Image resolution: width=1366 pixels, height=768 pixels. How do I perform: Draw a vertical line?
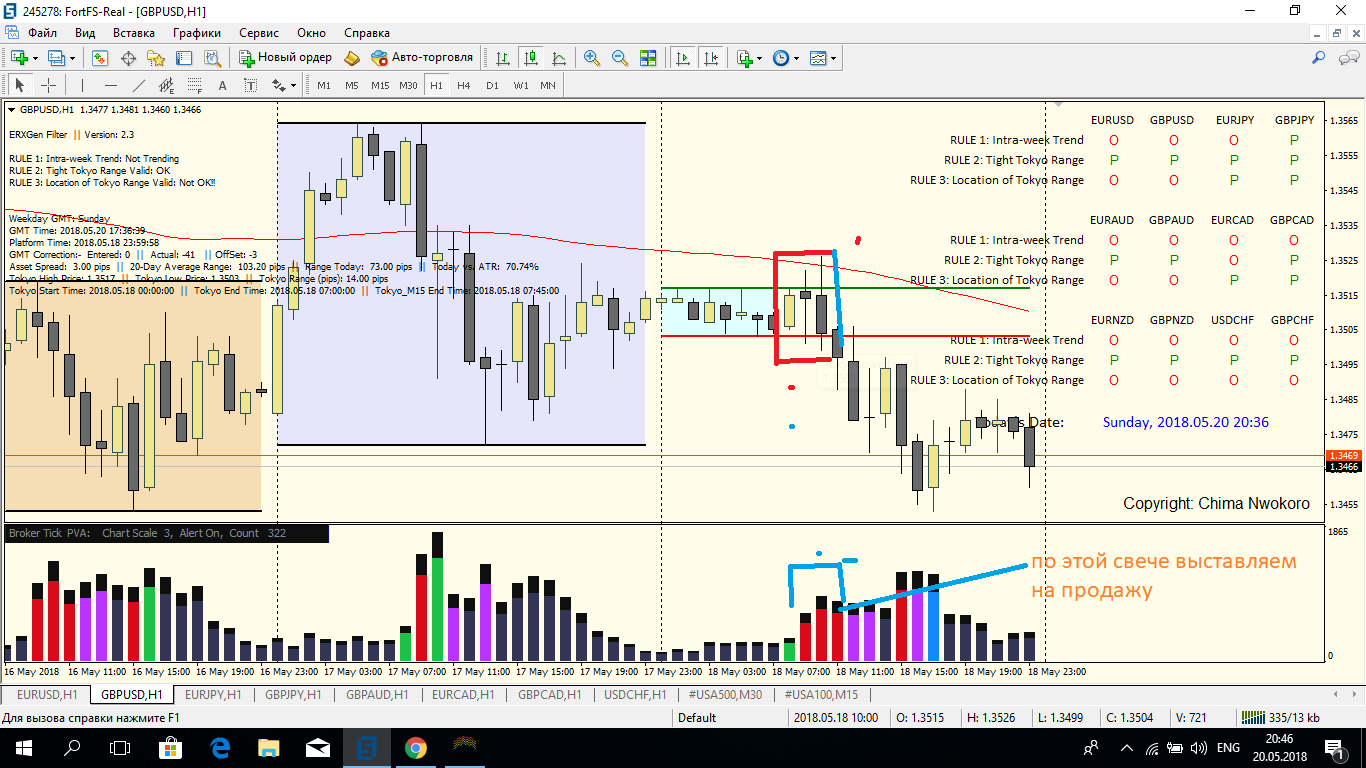[x=82, y=85]
